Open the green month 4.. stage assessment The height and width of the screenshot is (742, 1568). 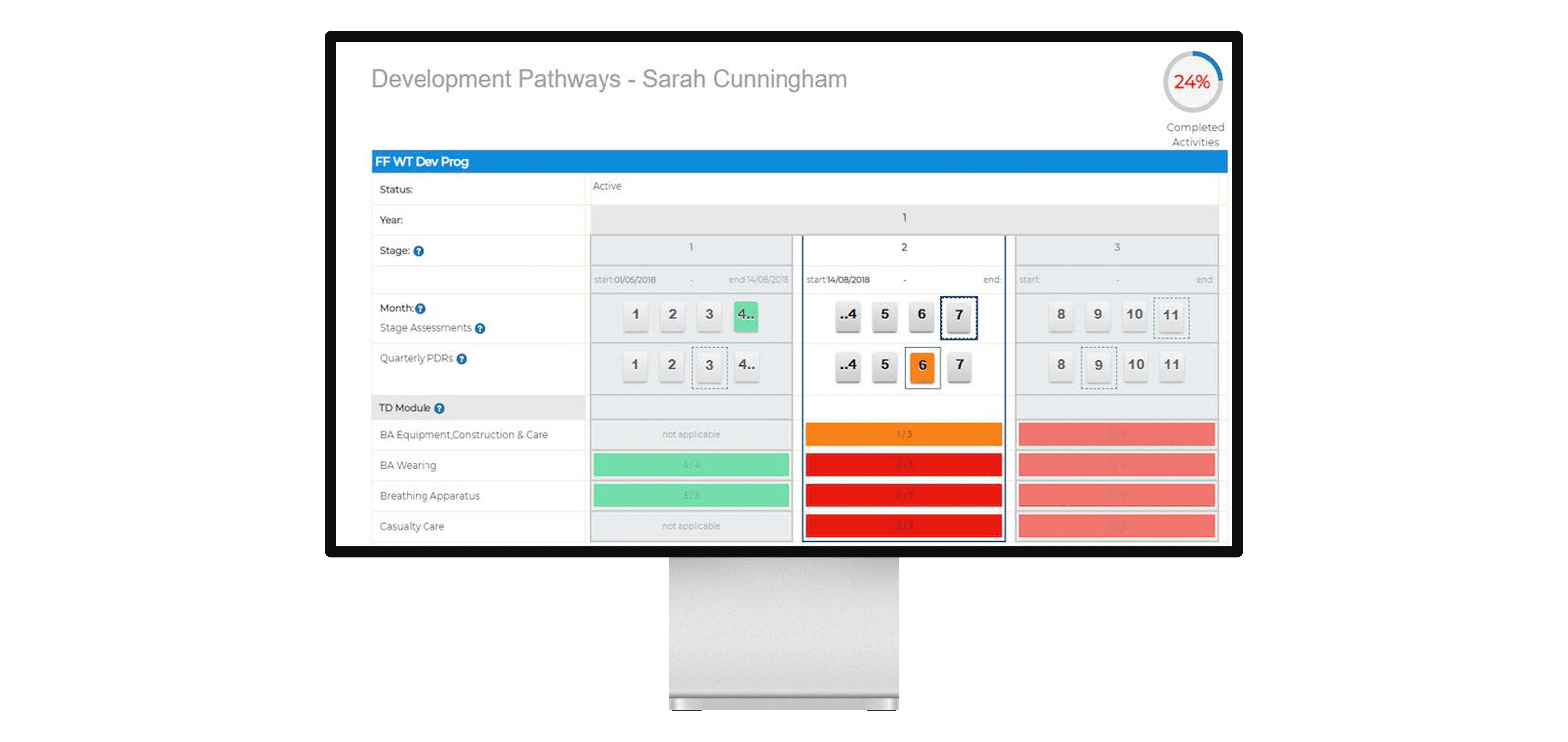[746, 316]
